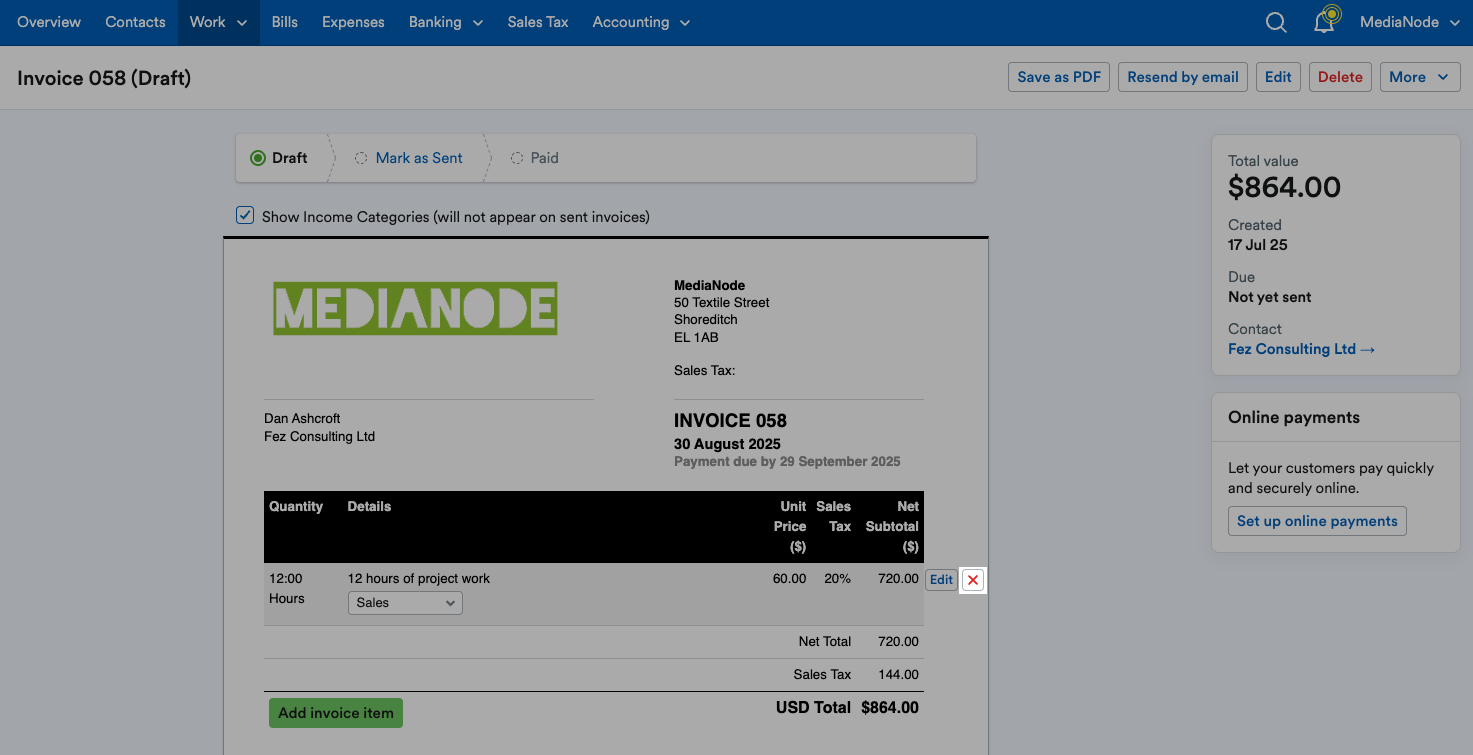Open the Expenses section
Screen dimensions: 1473x755
pyautogui.click(x=353, y=22)
